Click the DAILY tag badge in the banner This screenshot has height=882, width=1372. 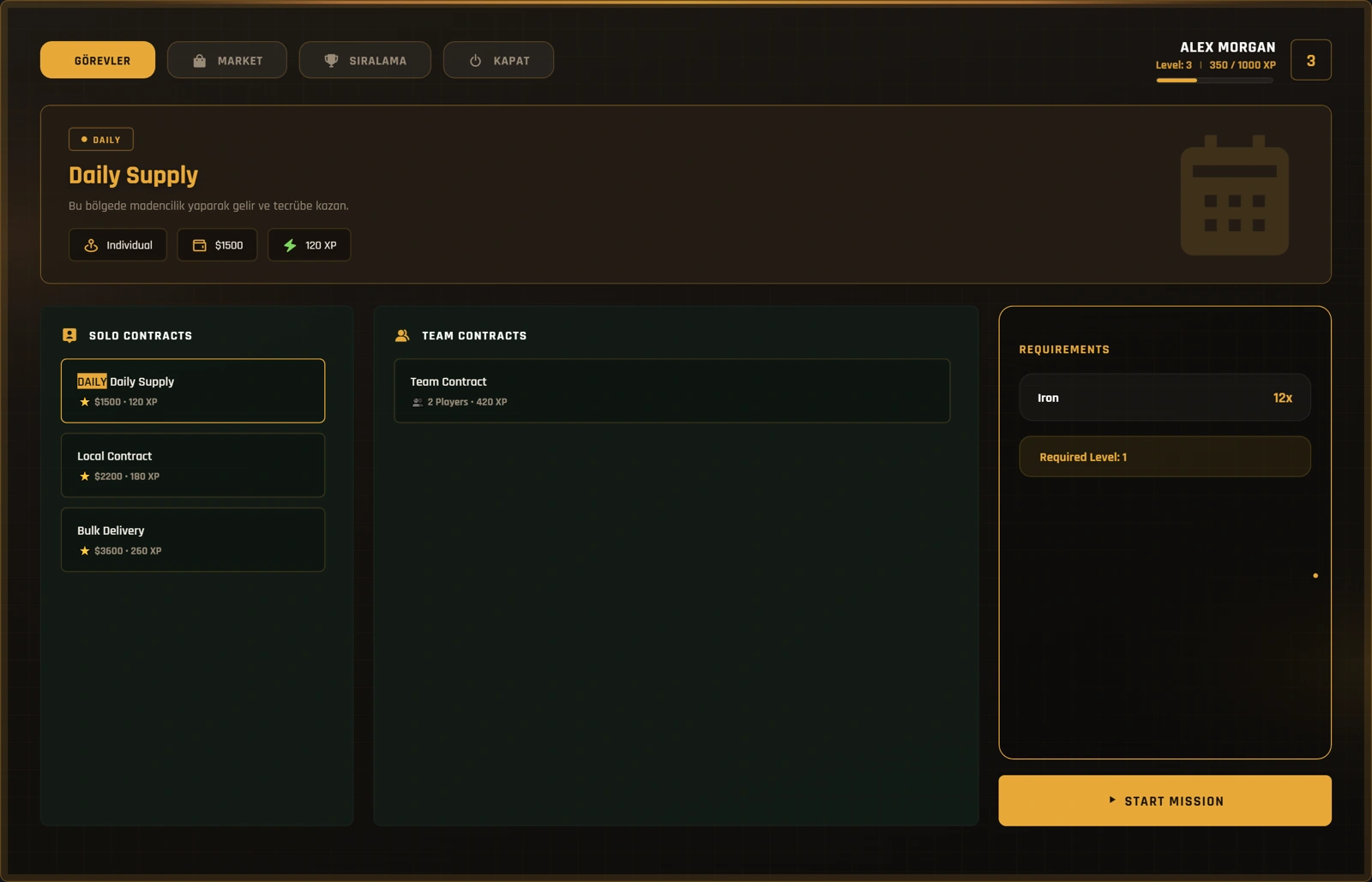101,139
